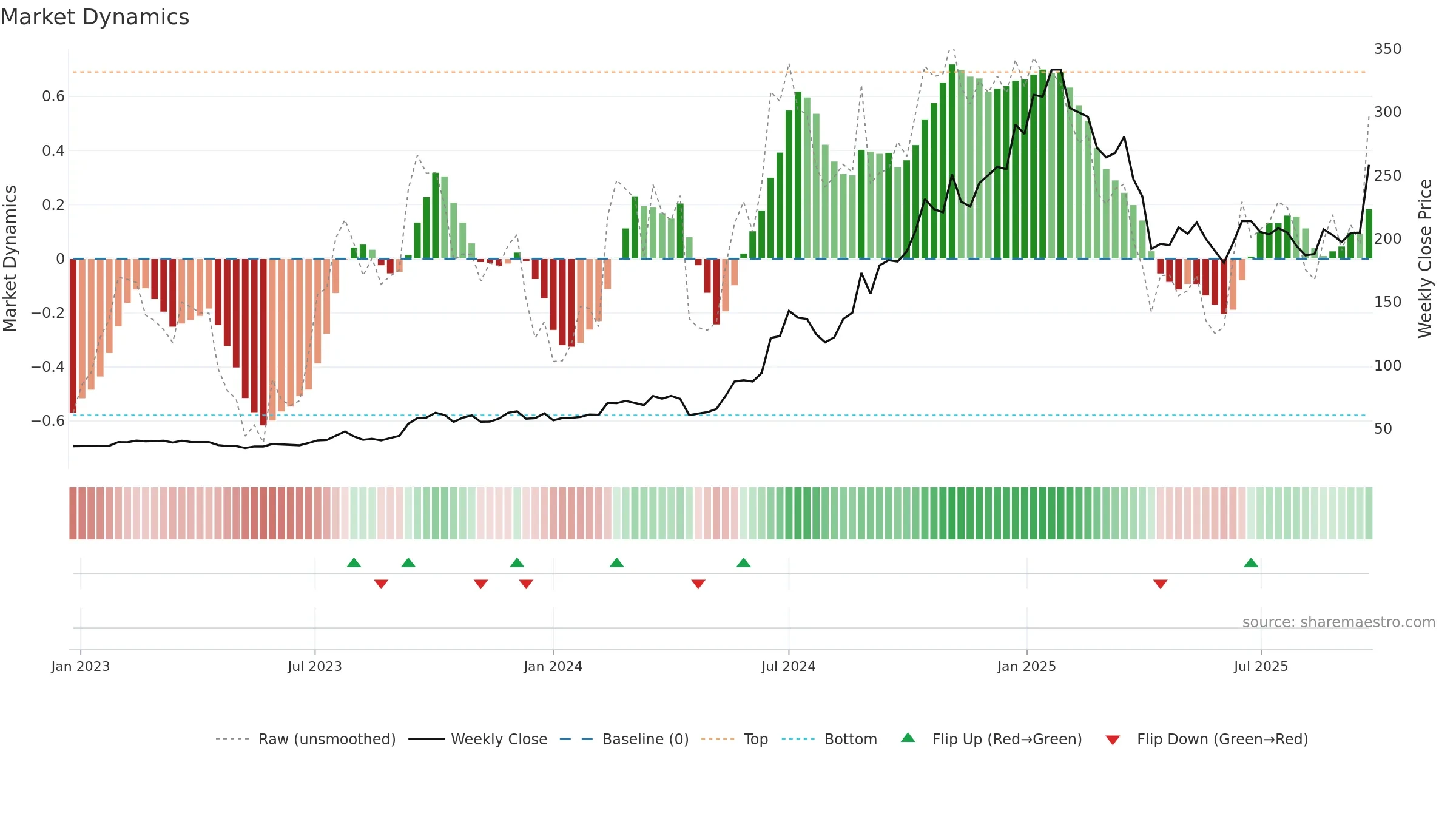Screen dimensions: 1456x819
Task: Click the −0.6 tick on left axis
Action: [x=48, y=421]
